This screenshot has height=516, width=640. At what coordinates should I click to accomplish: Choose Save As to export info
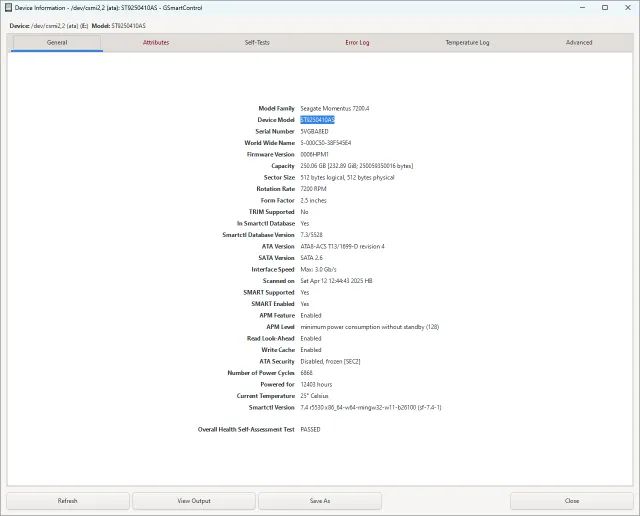pos(320,501)
